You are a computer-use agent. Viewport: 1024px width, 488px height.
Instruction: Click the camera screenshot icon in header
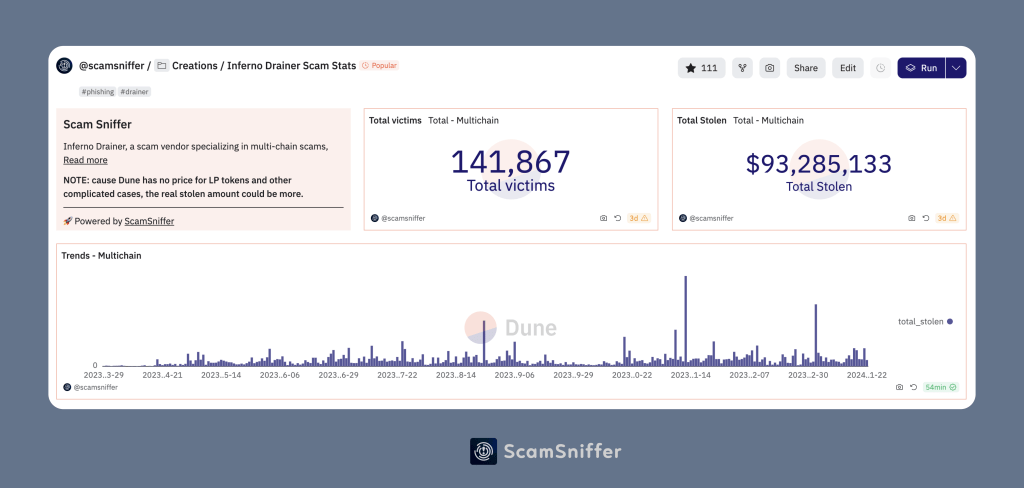pos(769,68)
